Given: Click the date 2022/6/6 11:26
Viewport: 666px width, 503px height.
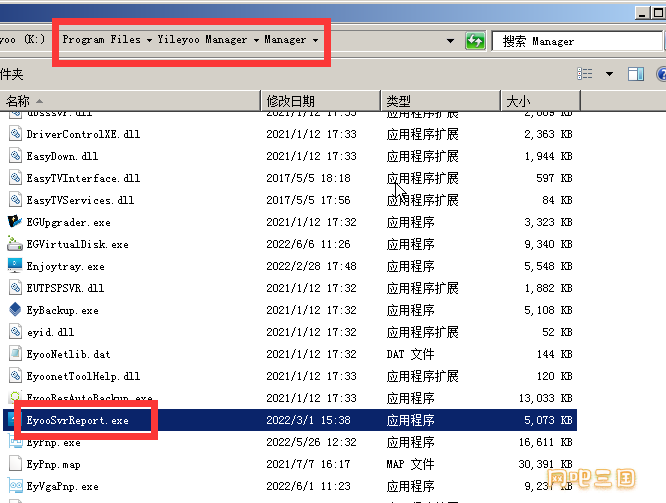Looking at the screenshot, I should pyautogui.click(x=308, y=244).
